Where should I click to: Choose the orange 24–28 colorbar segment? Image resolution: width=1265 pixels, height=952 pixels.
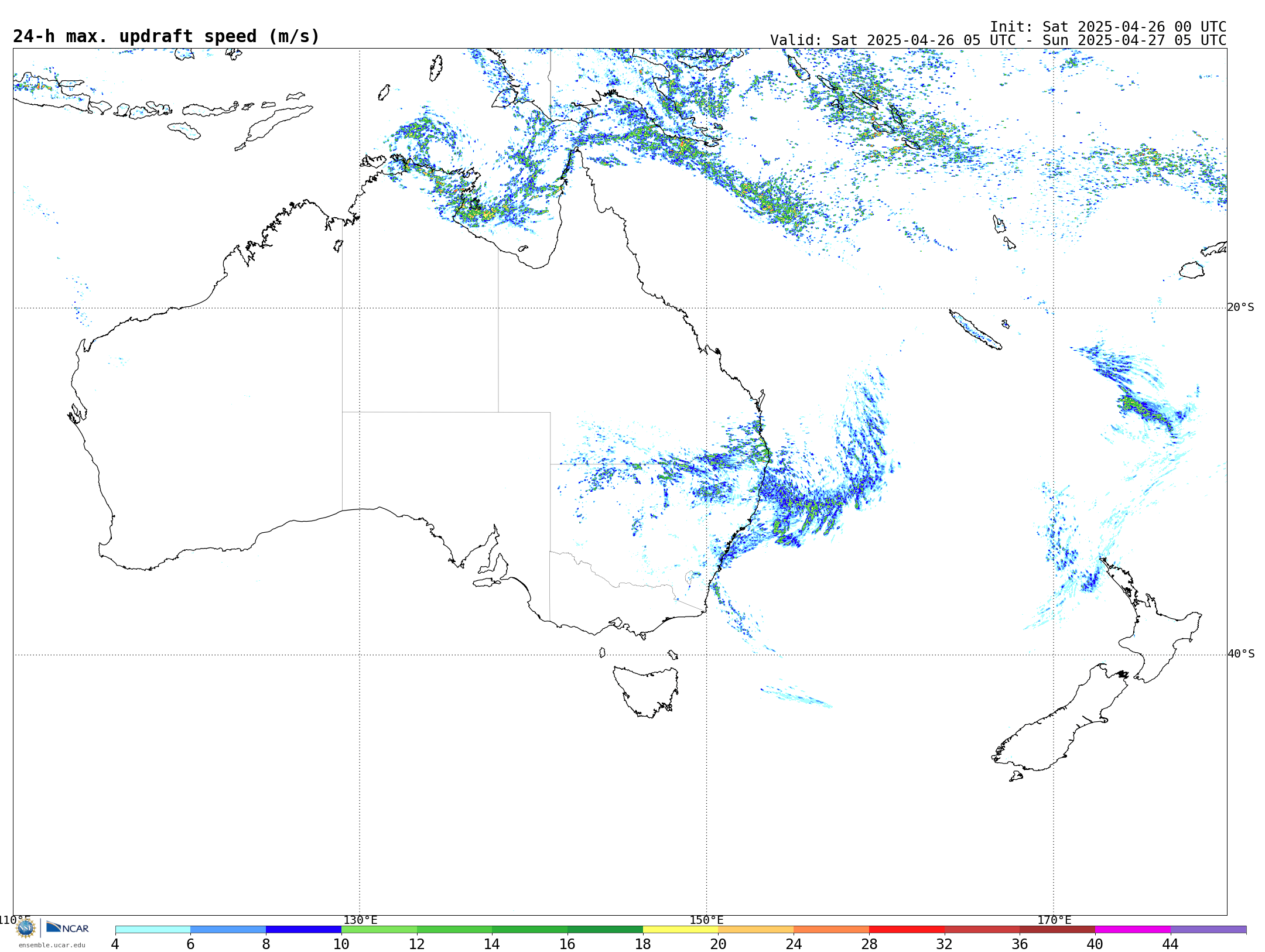(x=831, y=930)
